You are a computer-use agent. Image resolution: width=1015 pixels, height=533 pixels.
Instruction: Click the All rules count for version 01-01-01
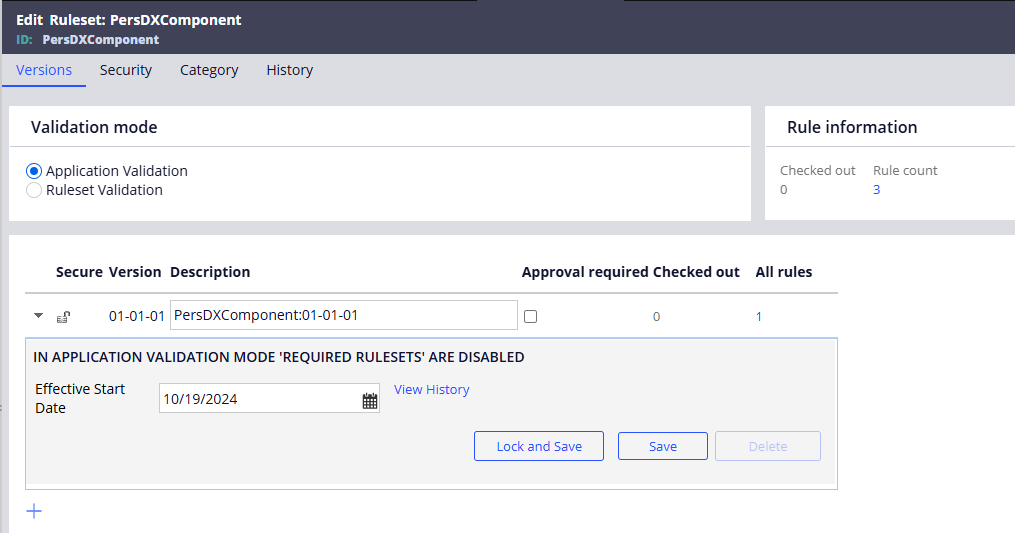[759, 317]
